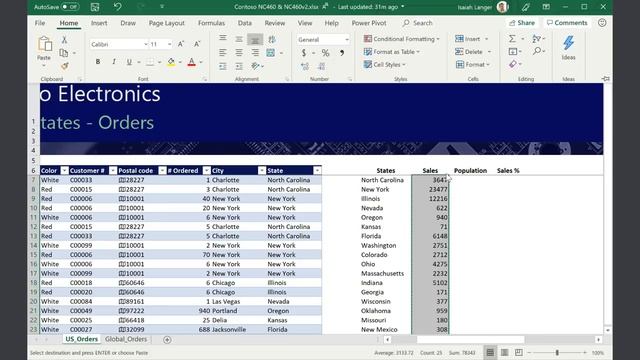This screenshot has height=360, width=640.
Task: Click the Borders icon
Action: pyautogui.click(x=150, y=62)
